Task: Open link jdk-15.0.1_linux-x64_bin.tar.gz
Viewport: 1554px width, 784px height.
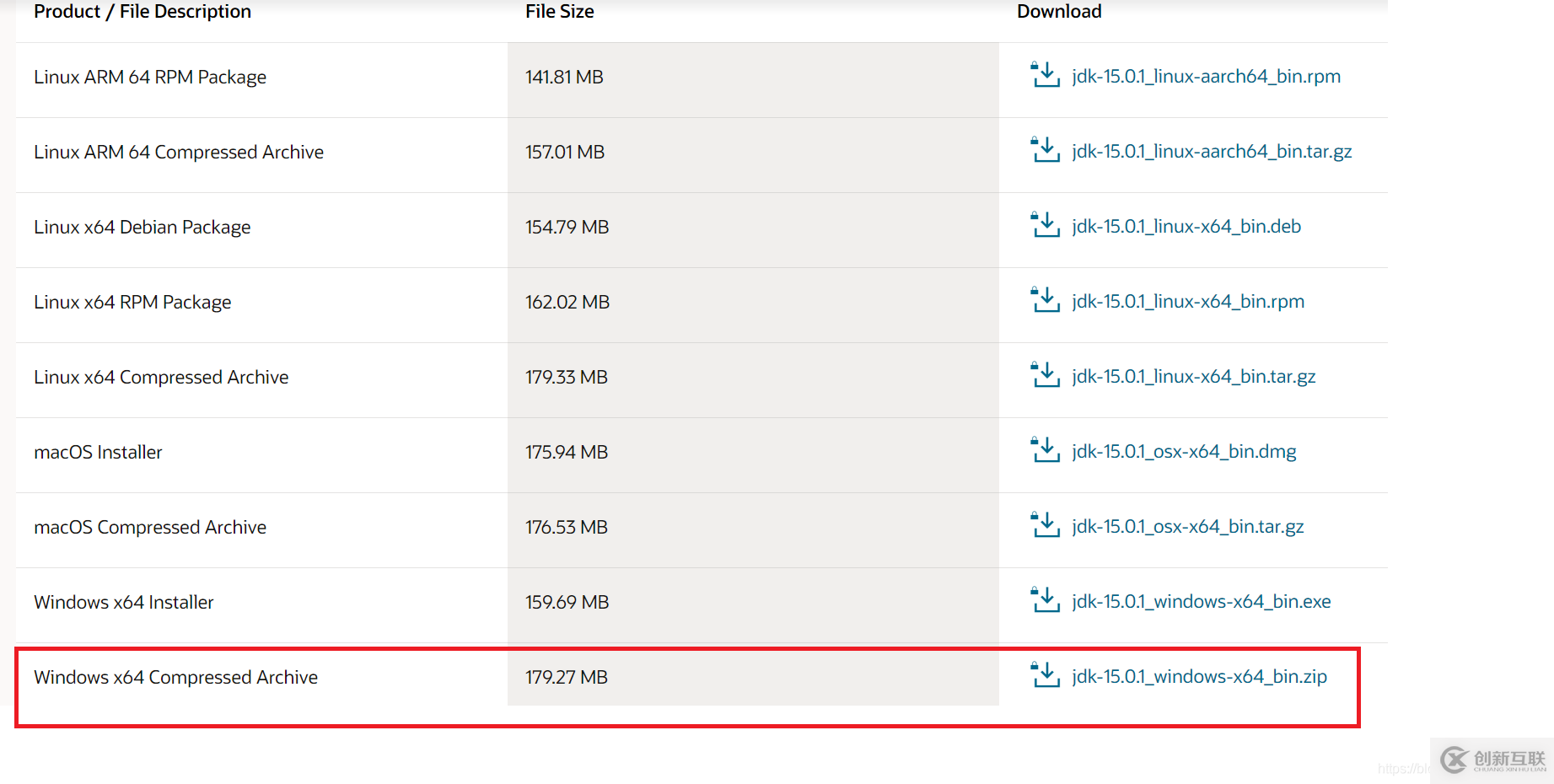Action: [x=1194, y=377]
